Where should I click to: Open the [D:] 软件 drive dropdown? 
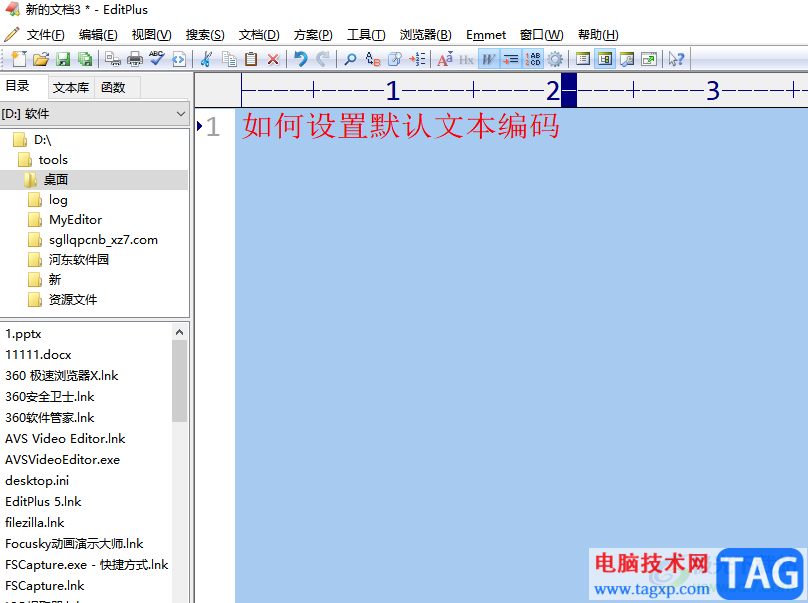pyautogui.click(x=94, y=113)
